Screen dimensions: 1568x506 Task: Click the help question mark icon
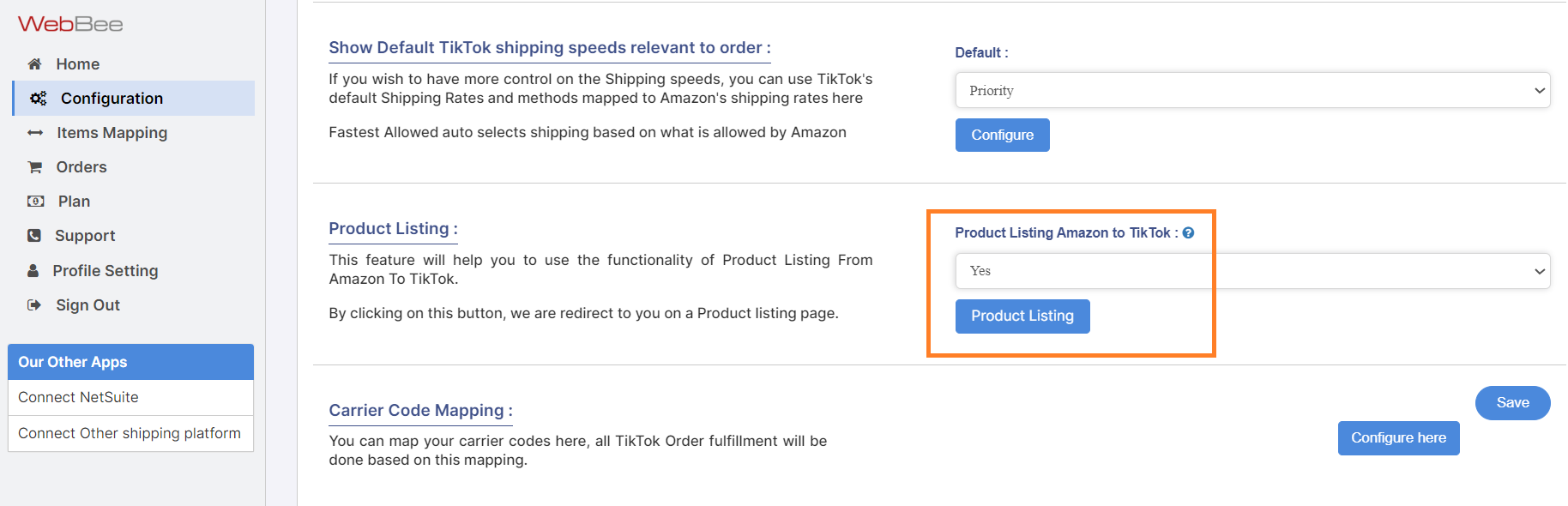[1188, 232]
